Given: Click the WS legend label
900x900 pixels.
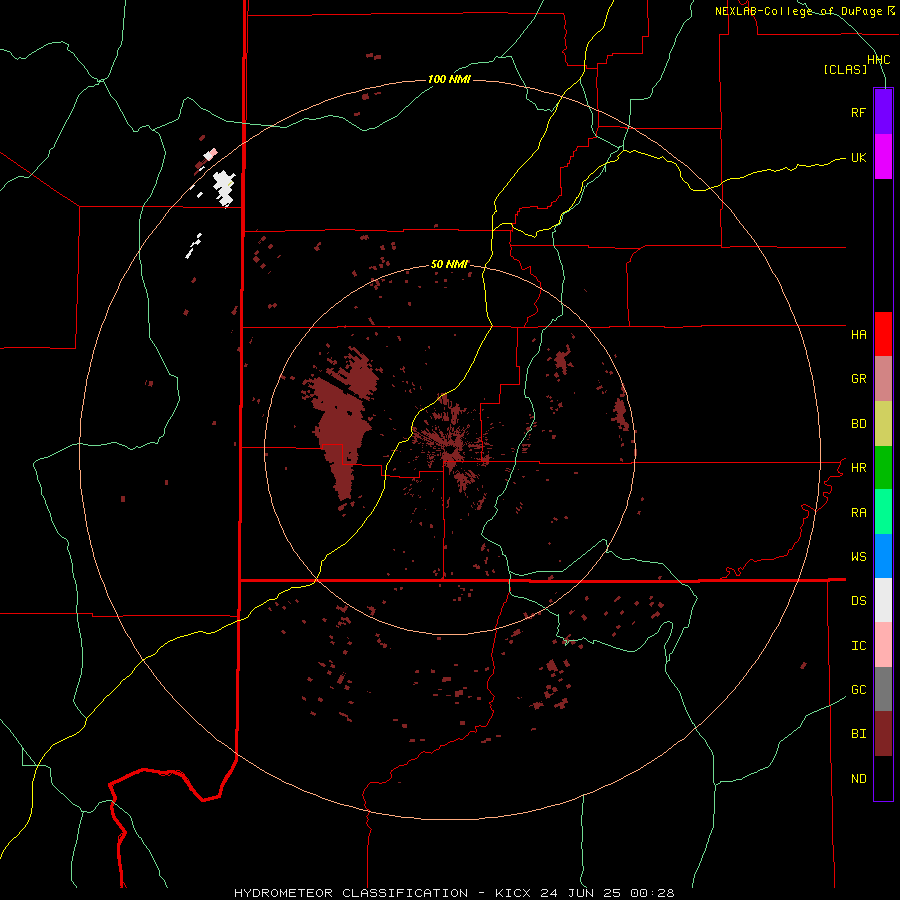Looking at the screenshot, I should pos(858,557).
